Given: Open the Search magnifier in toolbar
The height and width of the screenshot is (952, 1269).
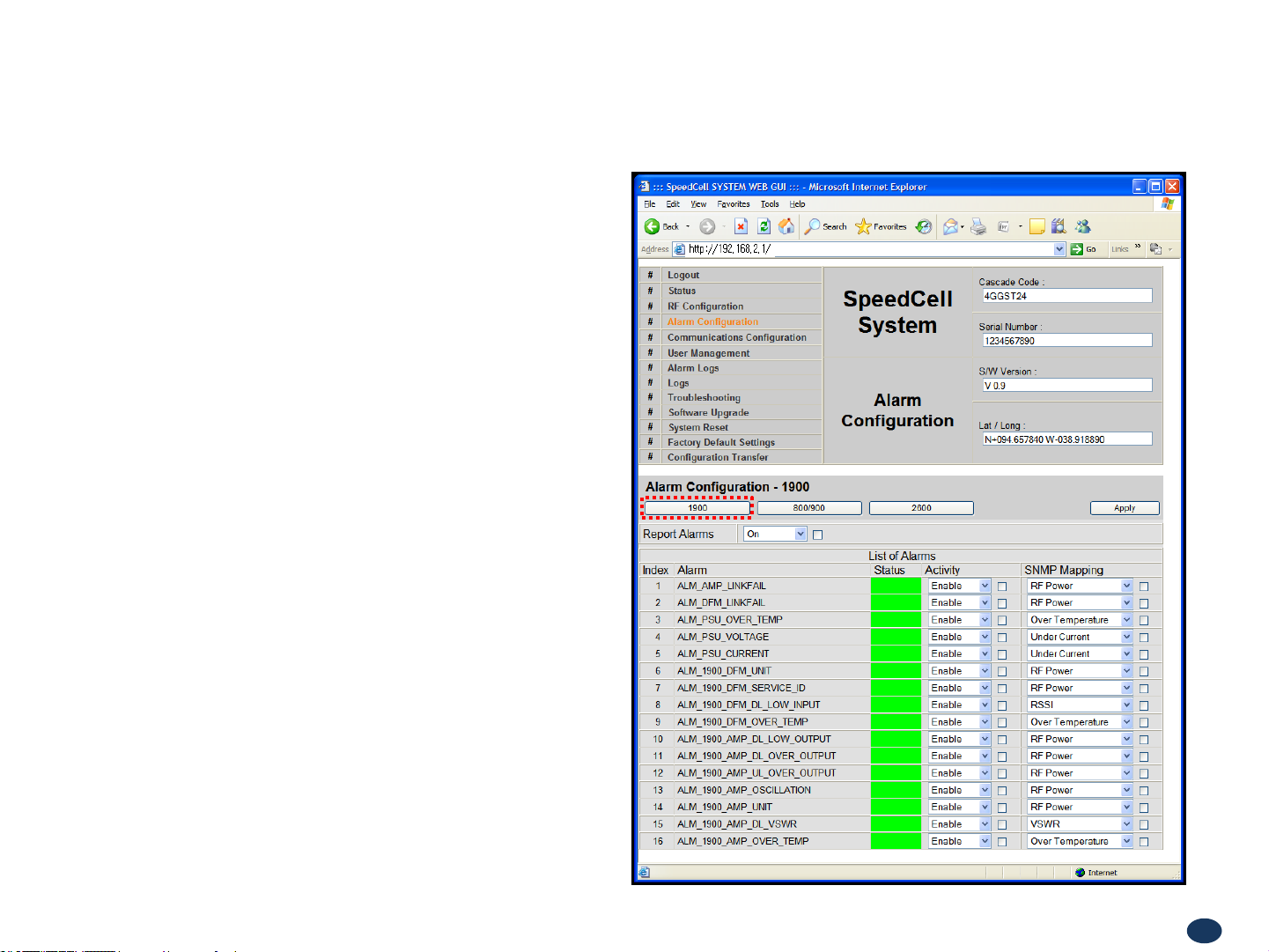Looking at the screenshot, I should (812, 226).
